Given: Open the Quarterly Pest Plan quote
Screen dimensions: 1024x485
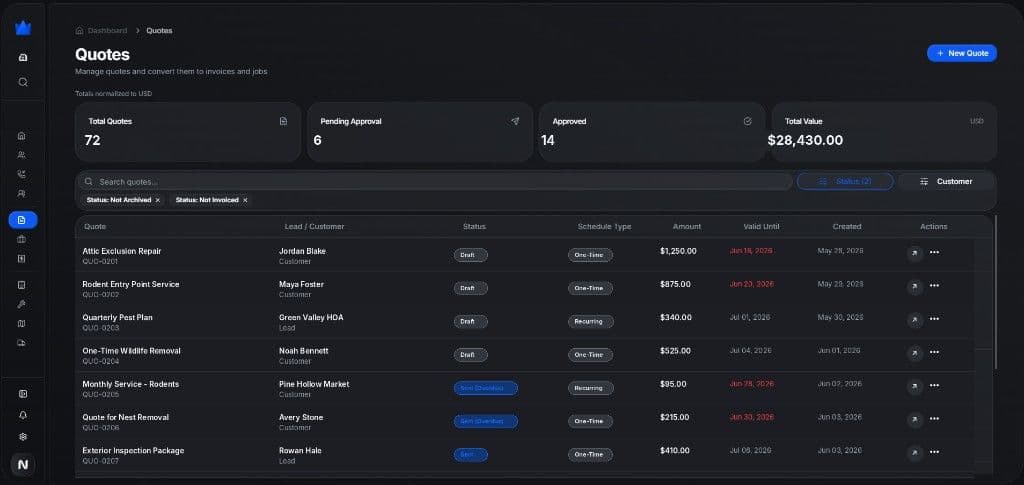Looking at the screenshot, I should [x=117, y=318].
